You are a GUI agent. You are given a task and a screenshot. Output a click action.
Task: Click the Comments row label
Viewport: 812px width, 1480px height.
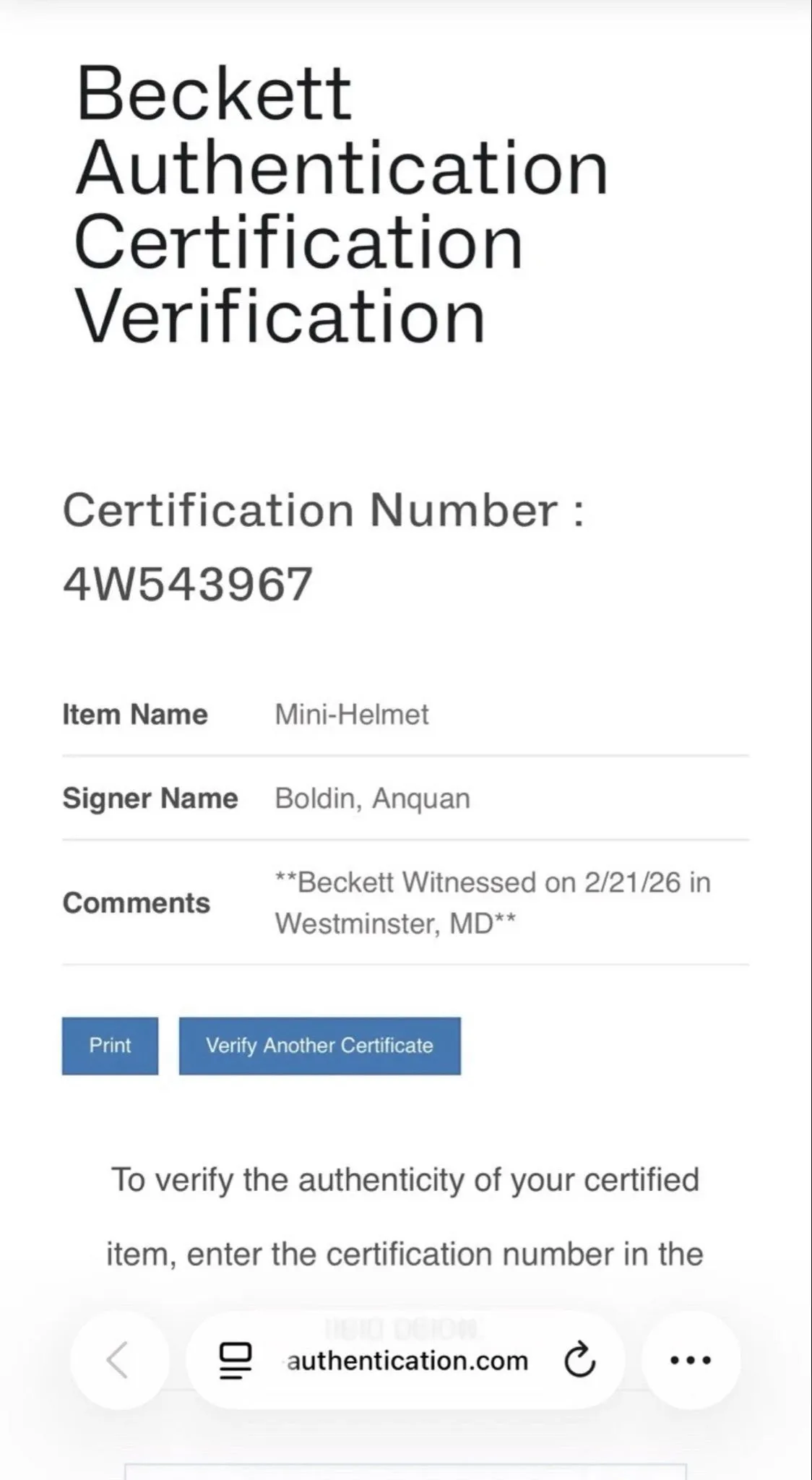click(137, 903)
